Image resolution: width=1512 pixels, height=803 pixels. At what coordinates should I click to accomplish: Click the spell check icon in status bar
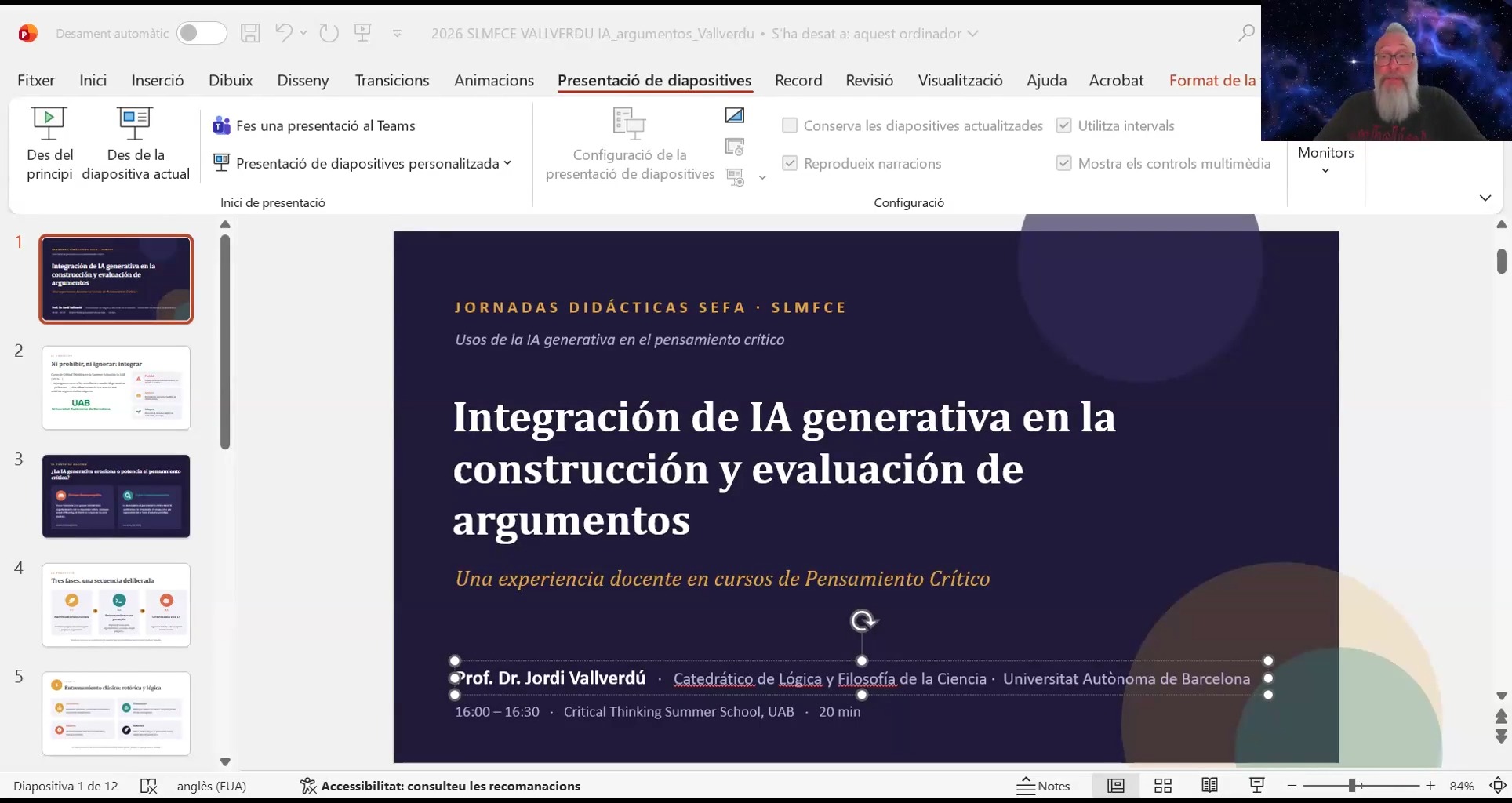click(x=148, y=786)
